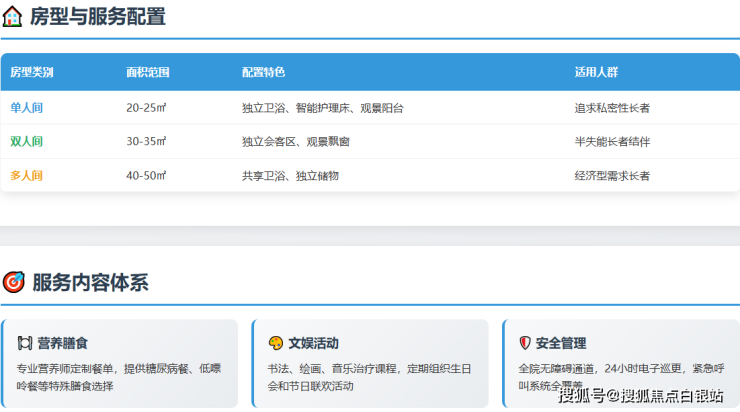This screenshot has height=412, width=740.
Task: Click the 安全管理 shield icon
Action: pos(525,343)
